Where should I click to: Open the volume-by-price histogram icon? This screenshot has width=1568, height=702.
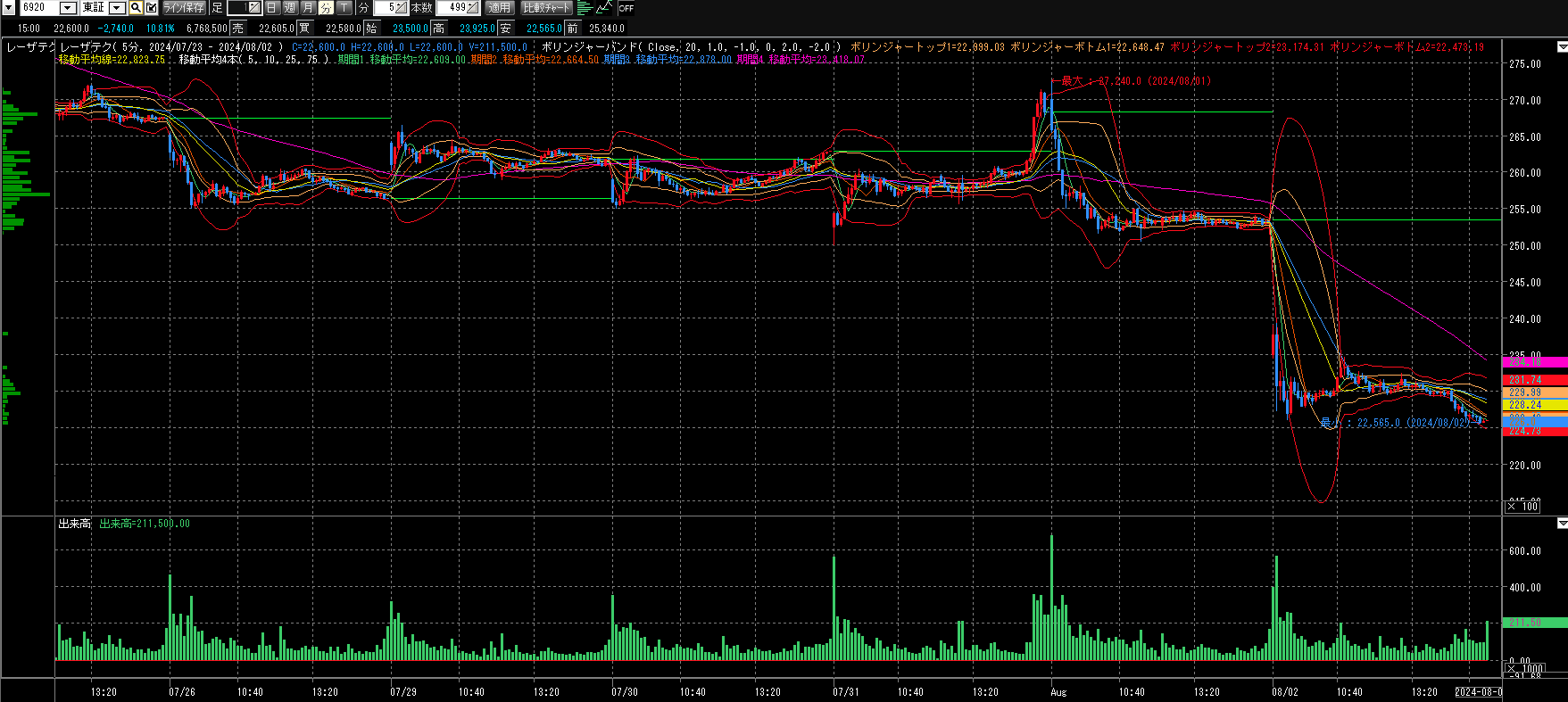tap(585, 8)
